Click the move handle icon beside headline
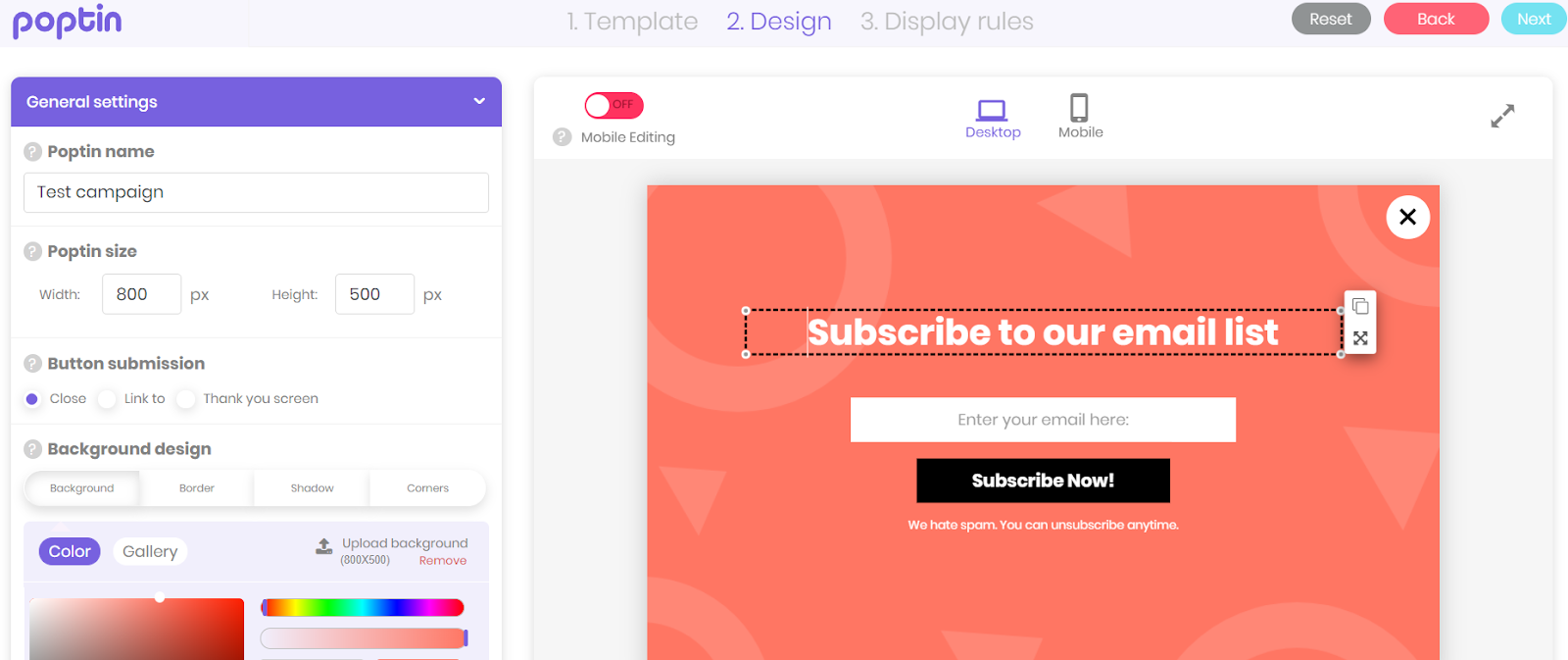Image resolution: width=1568 pixels, height=660 pixels. click(x=1360, y=337)
